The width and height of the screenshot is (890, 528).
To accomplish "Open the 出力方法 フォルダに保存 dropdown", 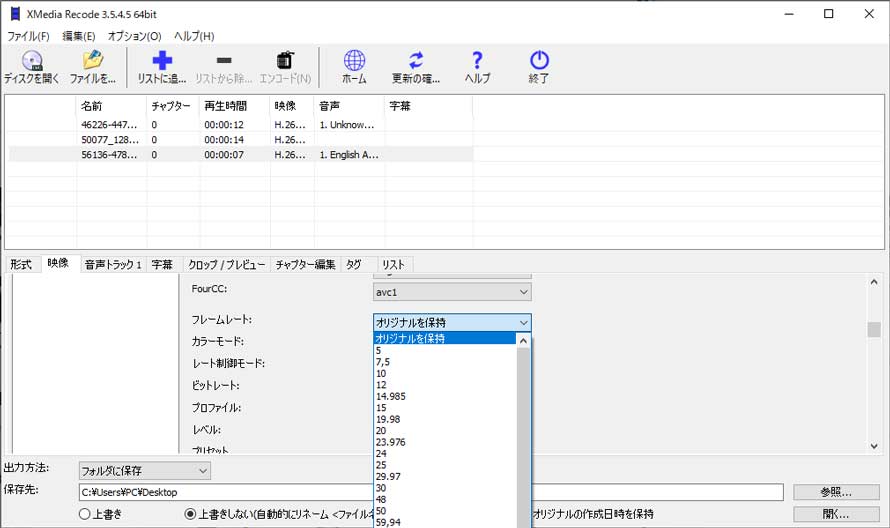I will tap(144, 471).
